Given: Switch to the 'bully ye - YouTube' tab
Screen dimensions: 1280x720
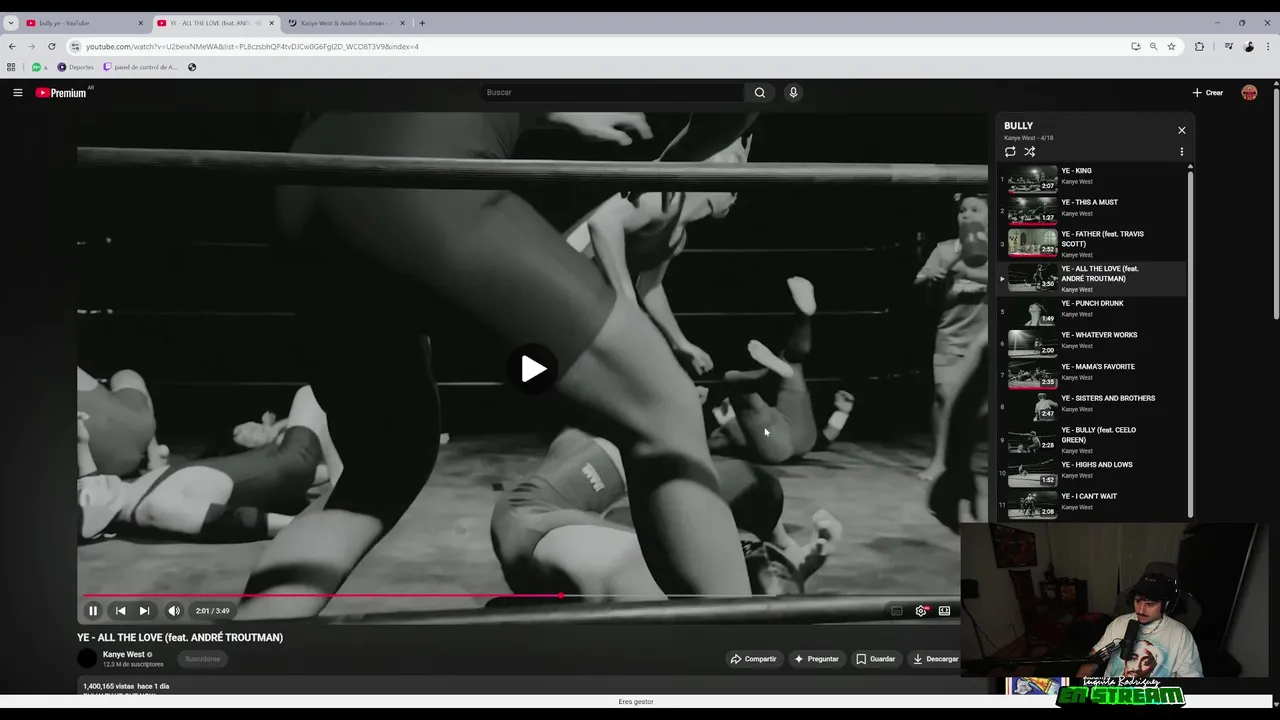Looking at the screenshot, I should pos(83,23).
